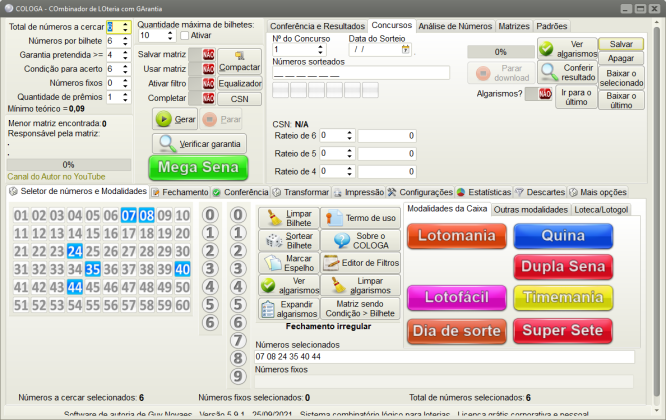Screen dimensions: 666x420
Task: Click Sortear Bilhete dice button
Action: coord(289,240)
